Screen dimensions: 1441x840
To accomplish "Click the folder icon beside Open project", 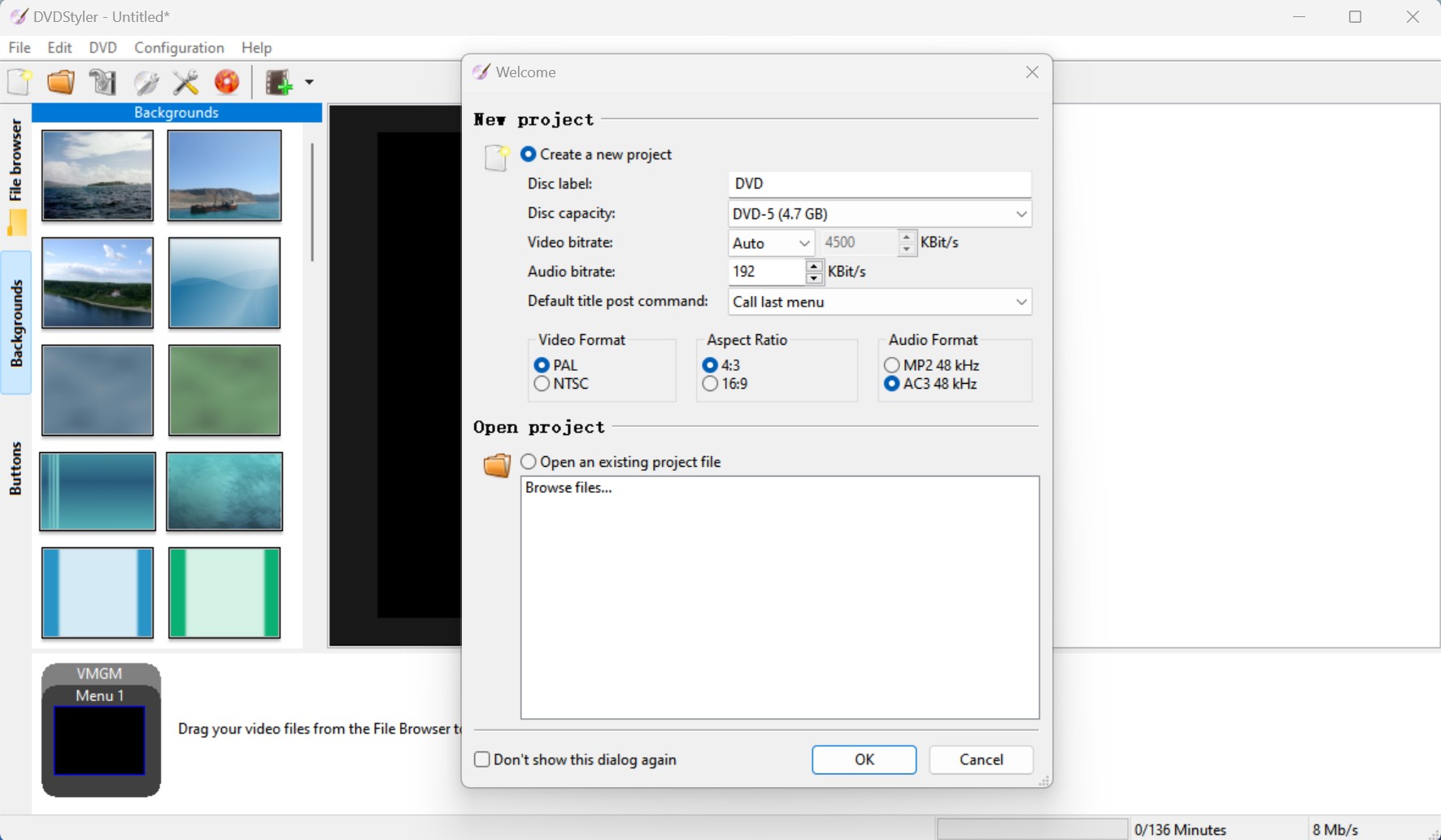I will 497,464.
